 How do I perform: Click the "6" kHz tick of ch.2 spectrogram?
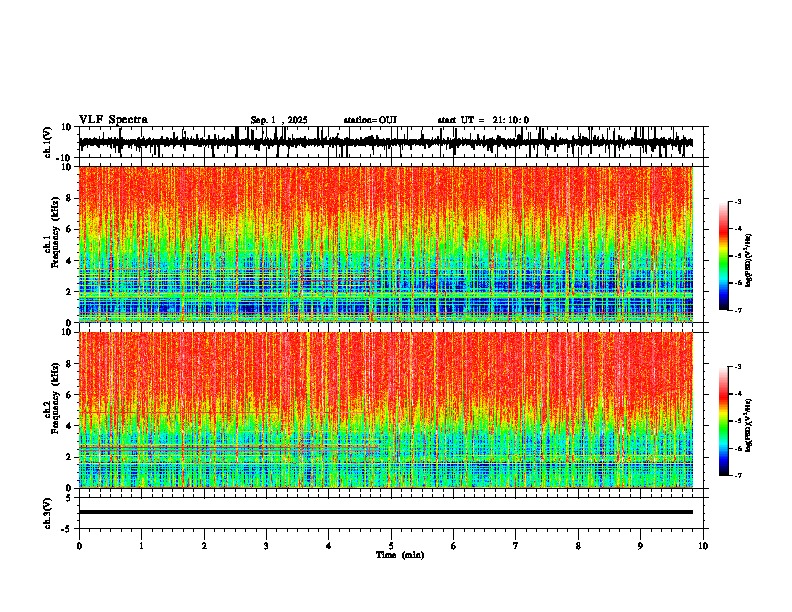(x=70, y=395)
